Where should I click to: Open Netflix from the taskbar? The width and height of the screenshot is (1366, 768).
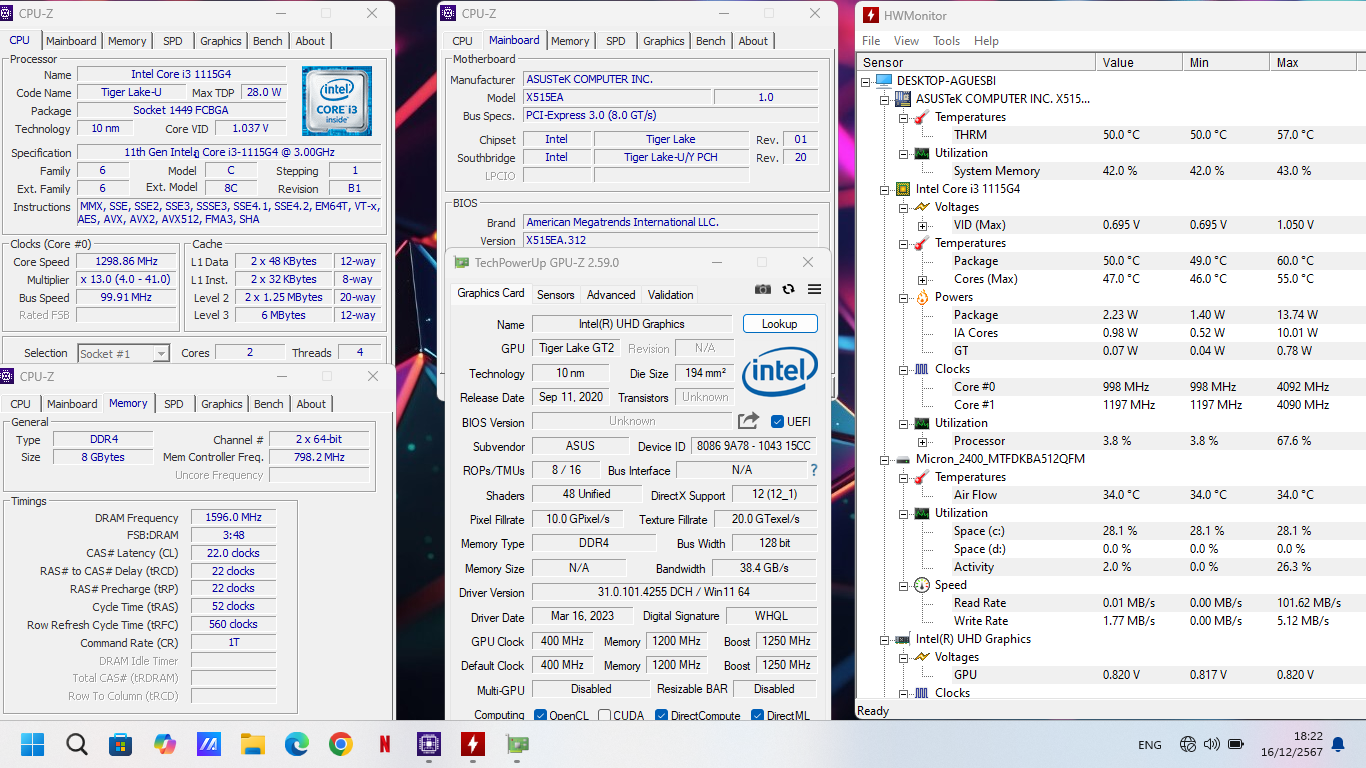pyautogui.click(x=385, y=744)
